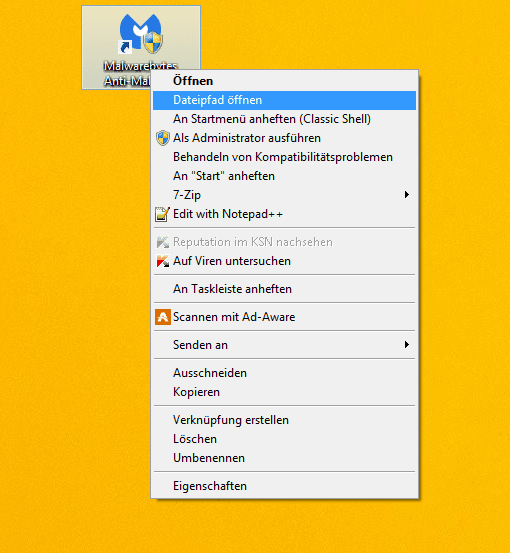Expand the 7-Zip submenu arrow
The width and height of the screenshot is (510, 553).
coord(407,195)
